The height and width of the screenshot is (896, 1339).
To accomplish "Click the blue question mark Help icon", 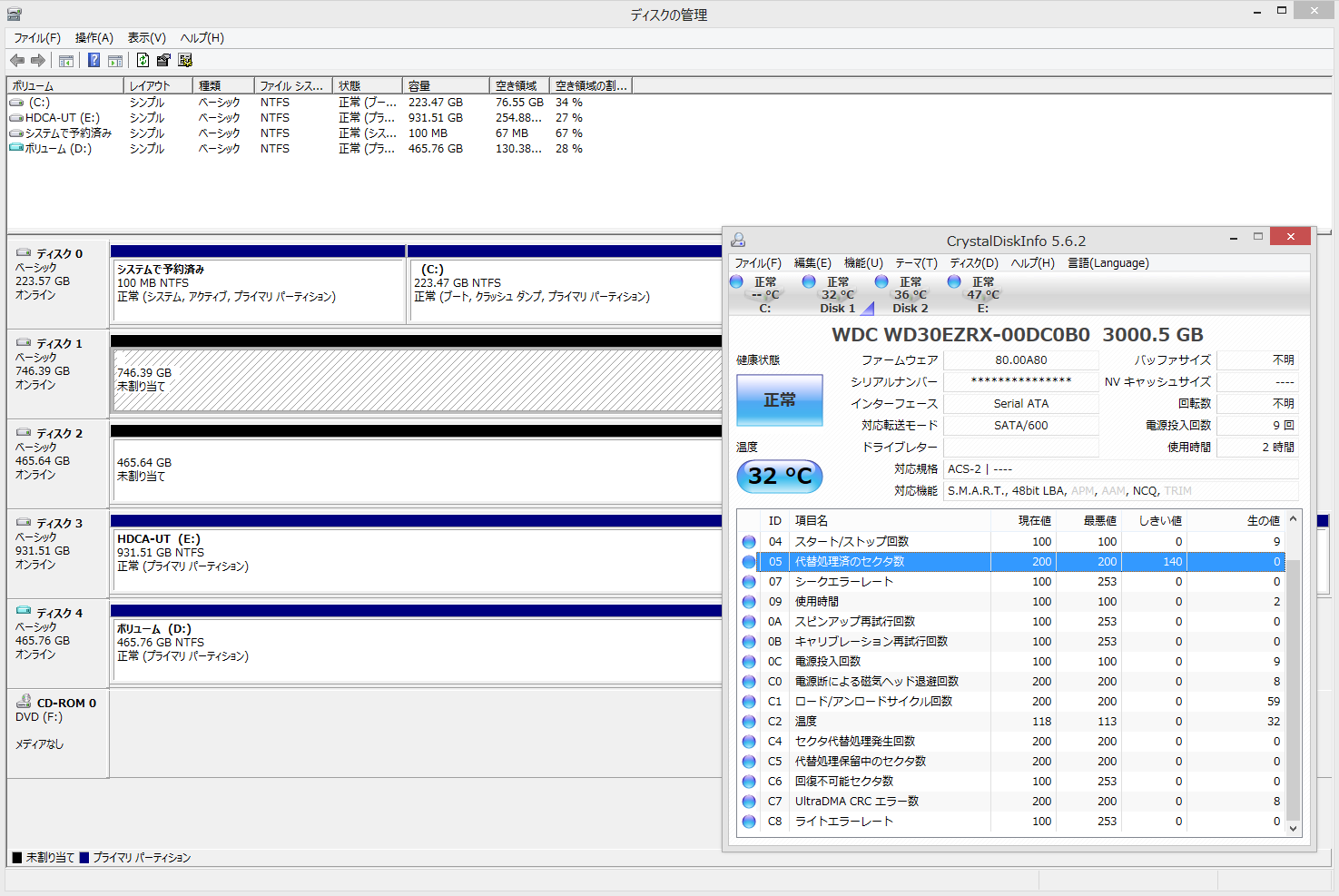I will click(94, 61).
